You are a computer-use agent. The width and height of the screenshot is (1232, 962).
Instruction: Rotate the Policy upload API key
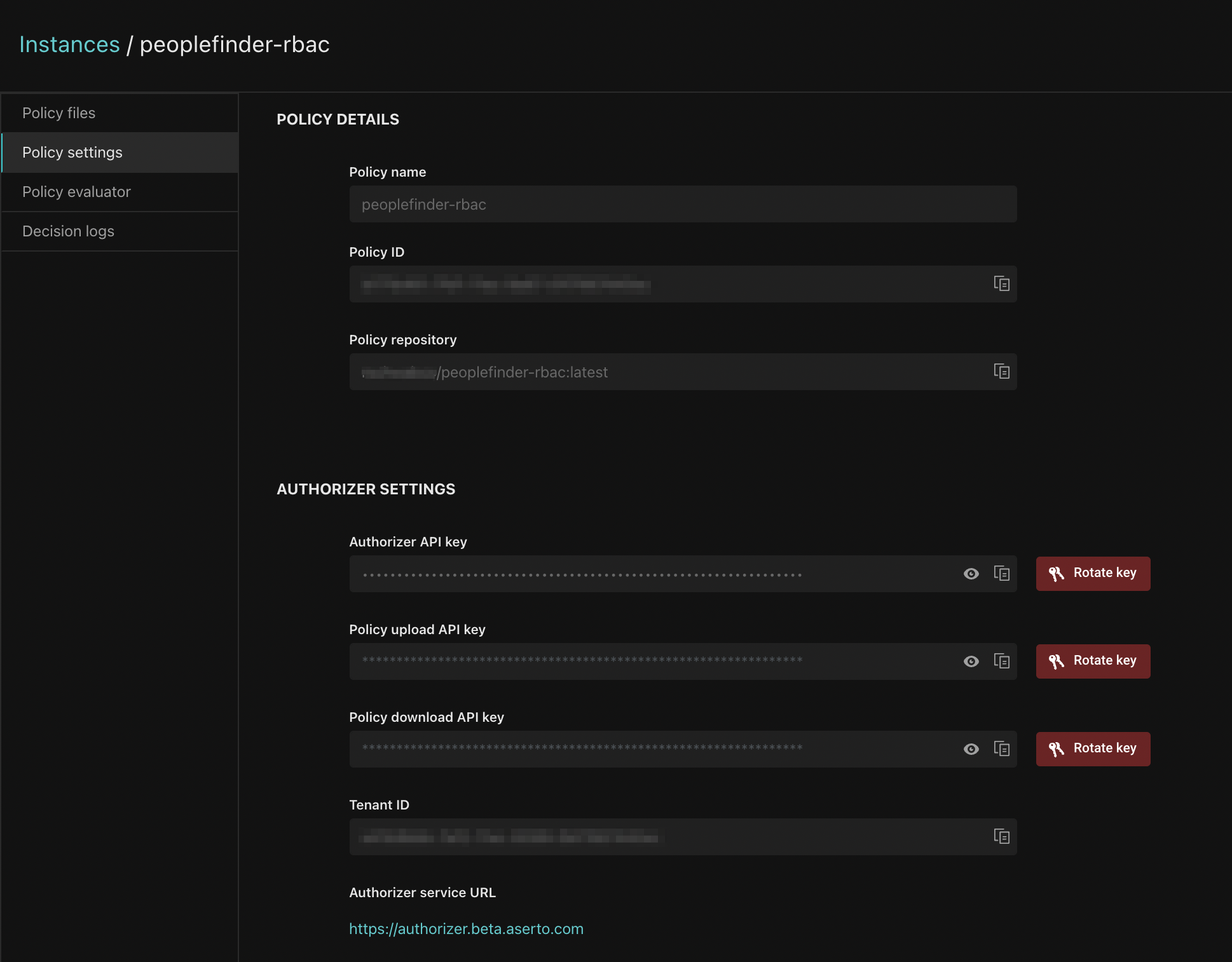[1093, 661]
